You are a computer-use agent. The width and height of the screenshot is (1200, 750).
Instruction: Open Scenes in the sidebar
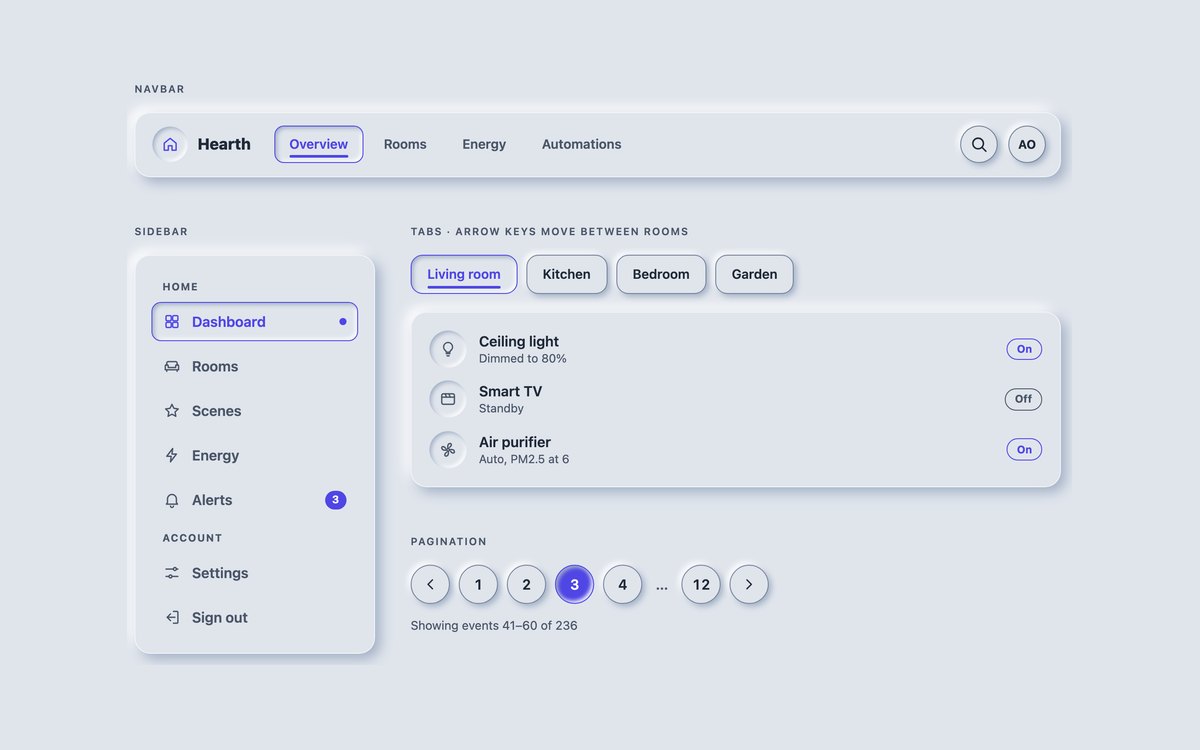[255, 411]
